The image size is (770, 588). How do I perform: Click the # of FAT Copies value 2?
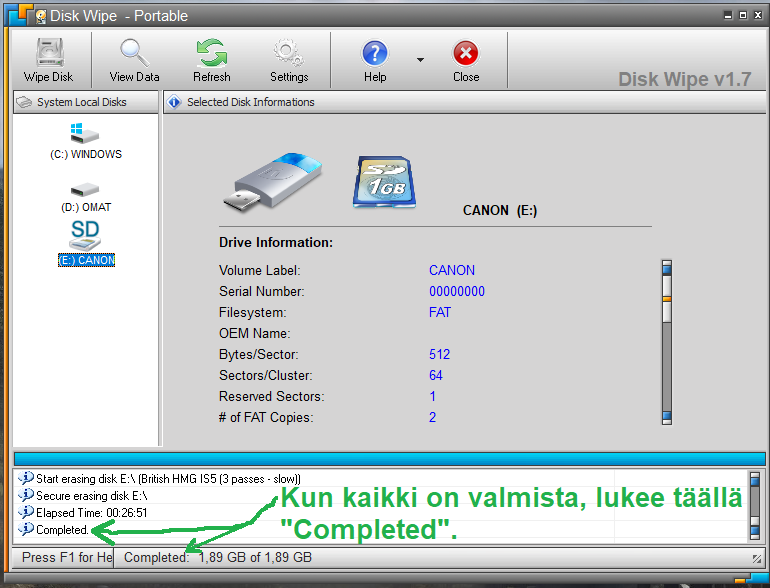tap(432, 417)
